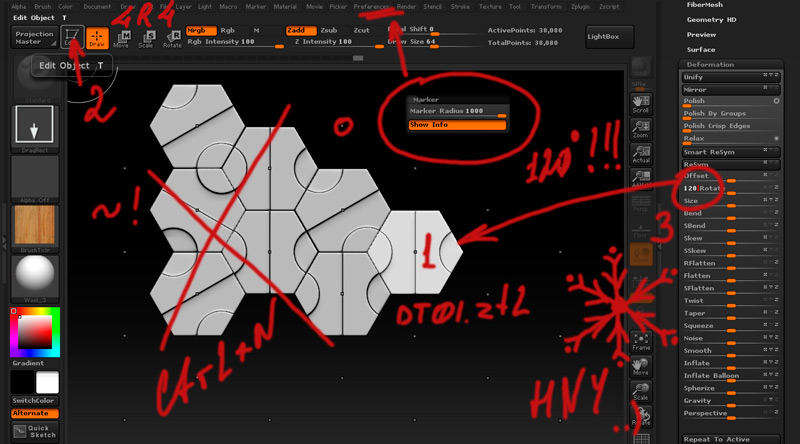Expand the Surface subpalette

pos(701,50)
